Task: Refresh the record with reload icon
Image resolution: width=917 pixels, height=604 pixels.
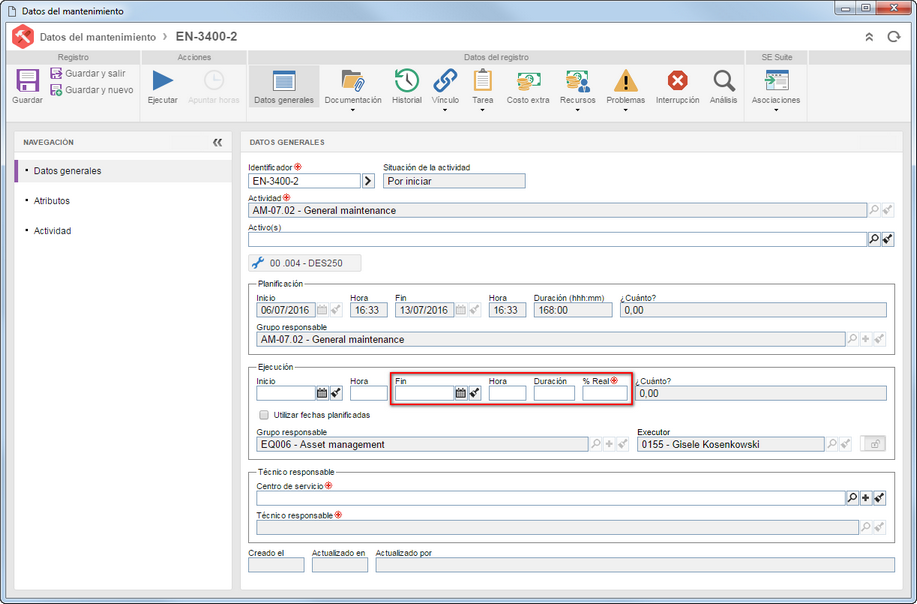Action: tap(894, 37)
